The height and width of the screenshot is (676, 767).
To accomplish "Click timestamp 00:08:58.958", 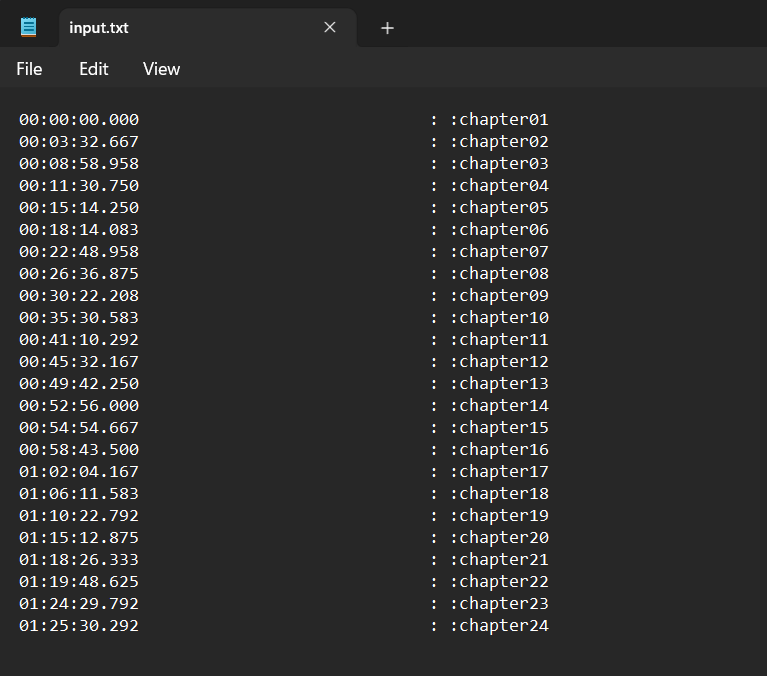I will 79,163.
